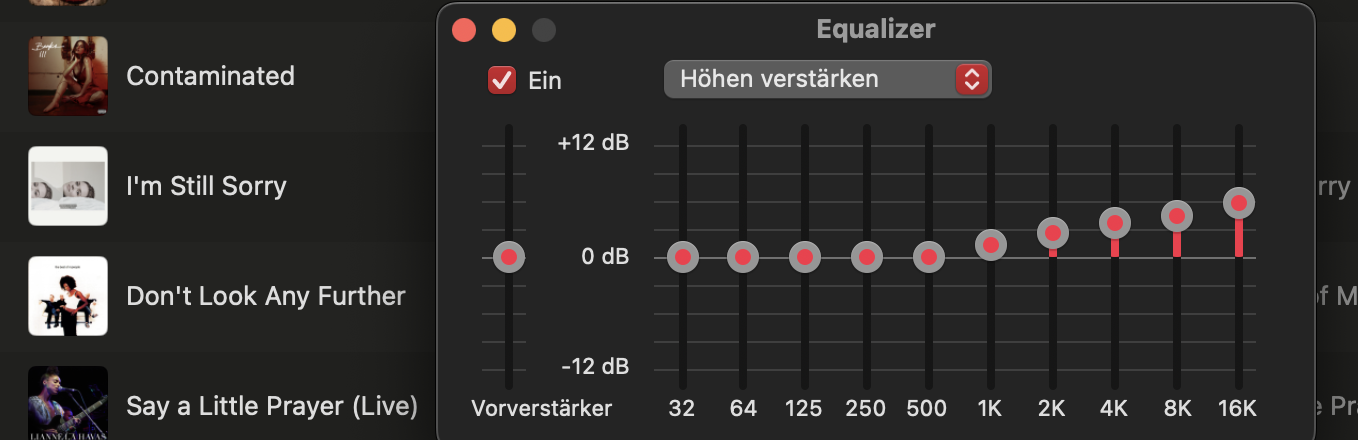Click the 16K band slider knob

click(x=1239, y=203)
